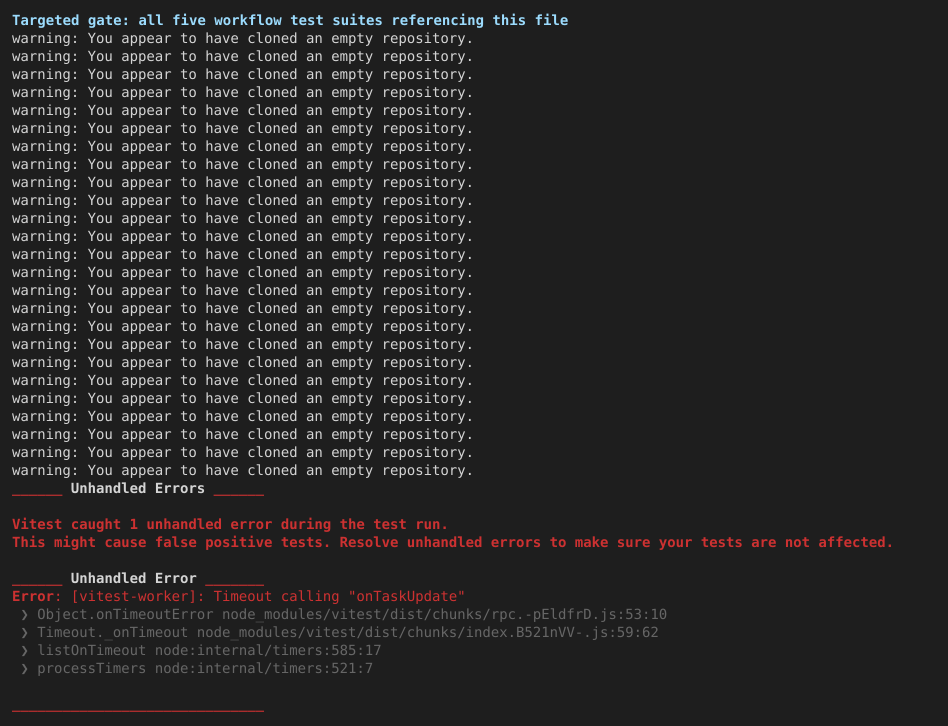Screen dimensions: 948x726
Task: Click chevron before processTimers frame
Action: point(24,669)
